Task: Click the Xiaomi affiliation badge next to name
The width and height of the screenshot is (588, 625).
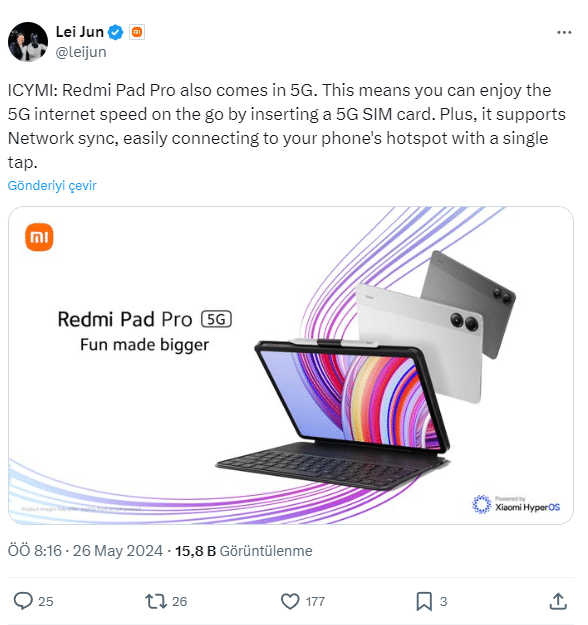Action: pyautogui.click(x=137, y=32)
